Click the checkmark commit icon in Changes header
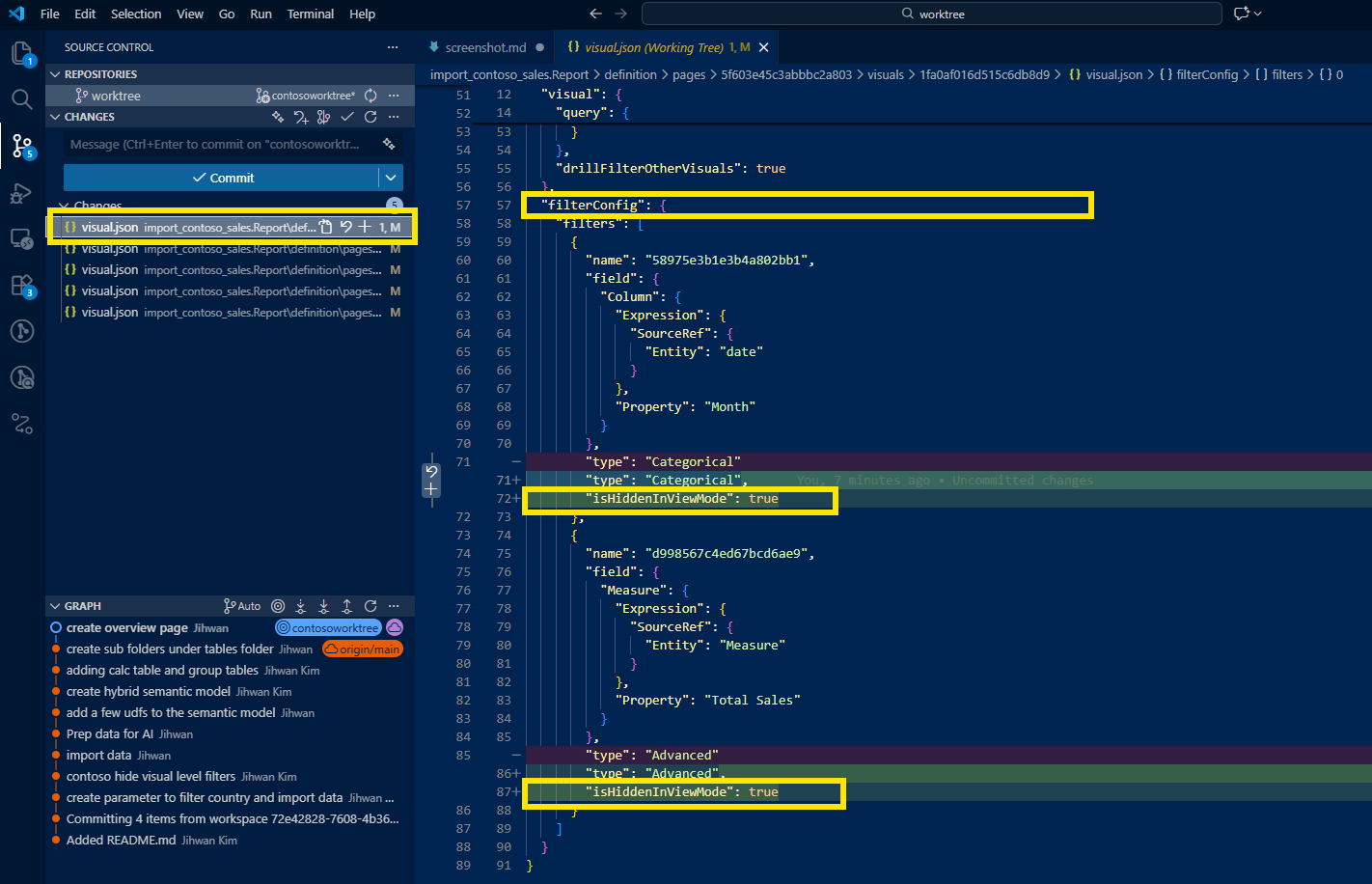Screen dimensions: 1372x884 (x=347, y=117)
